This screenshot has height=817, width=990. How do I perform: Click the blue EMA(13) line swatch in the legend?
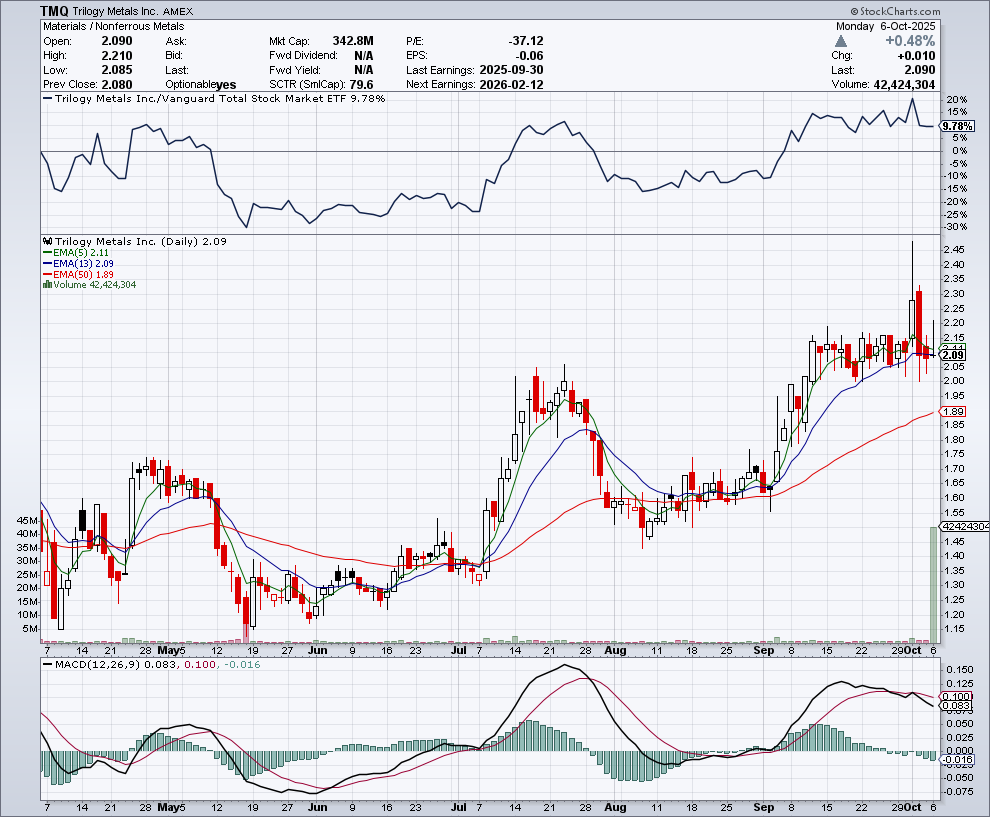click(47, 263)
